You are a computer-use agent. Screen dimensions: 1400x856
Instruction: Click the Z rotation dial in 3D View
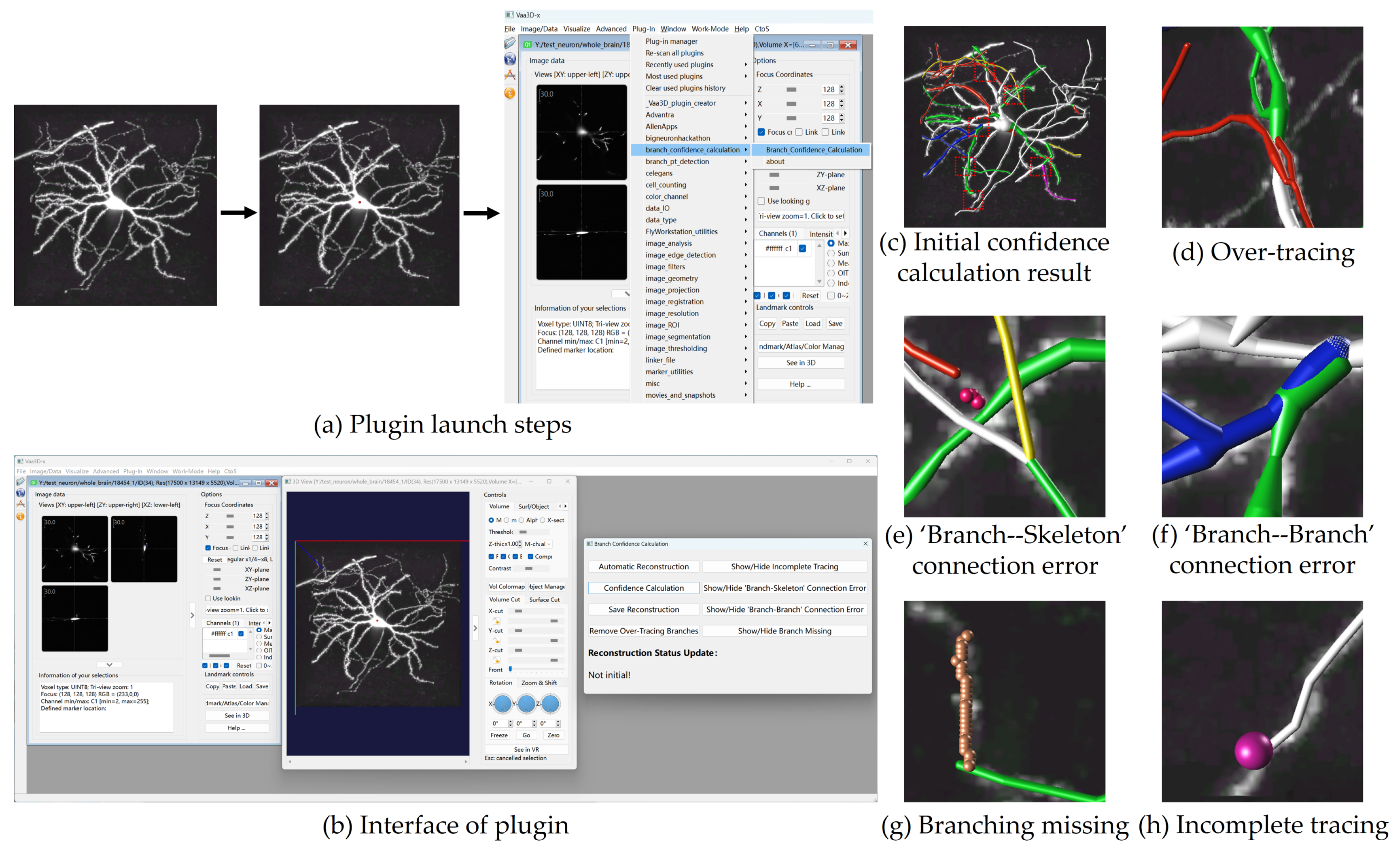[x=551, y=704]
